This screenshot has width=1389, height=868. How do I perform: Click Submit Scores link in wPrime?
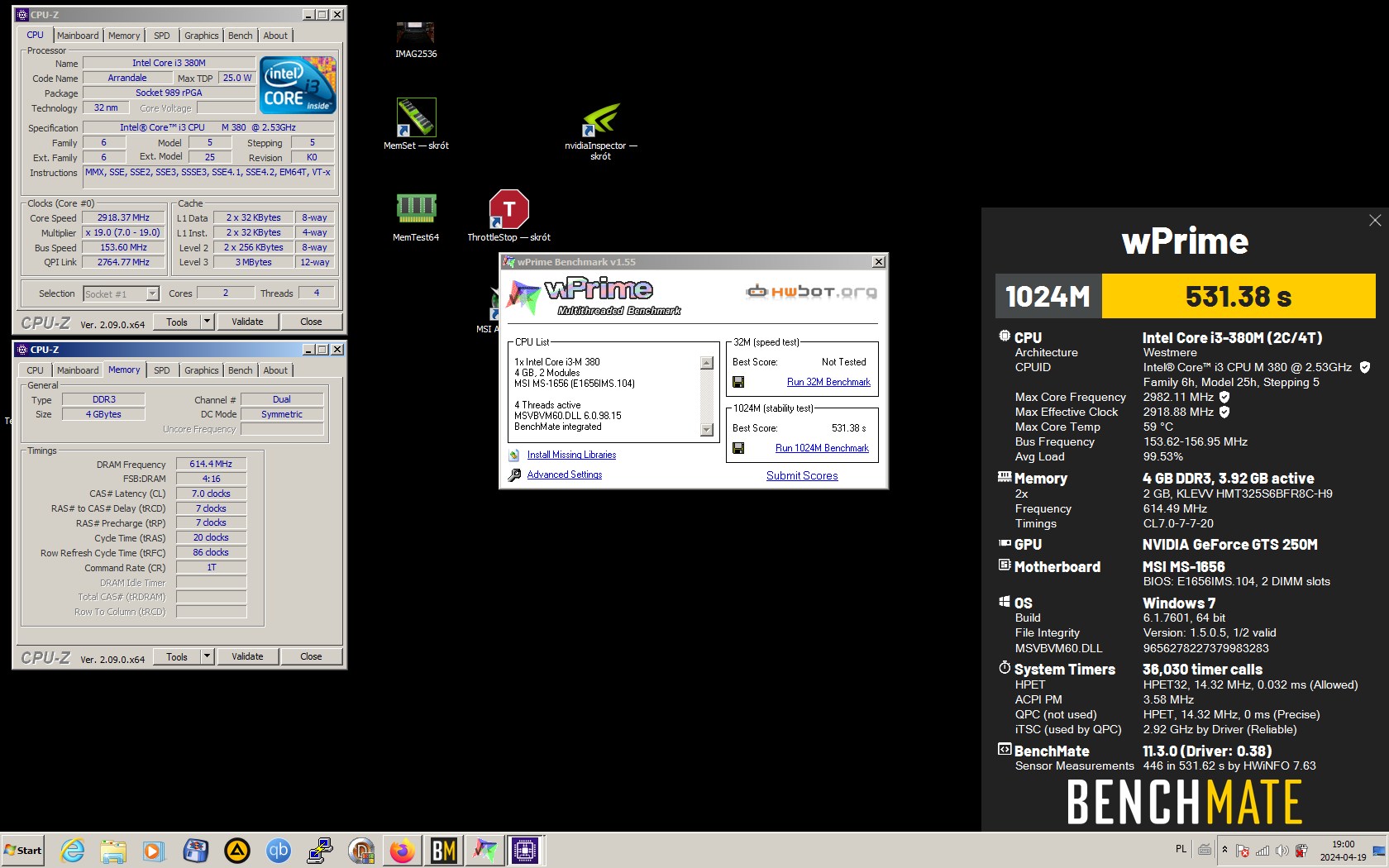(802, 475)
